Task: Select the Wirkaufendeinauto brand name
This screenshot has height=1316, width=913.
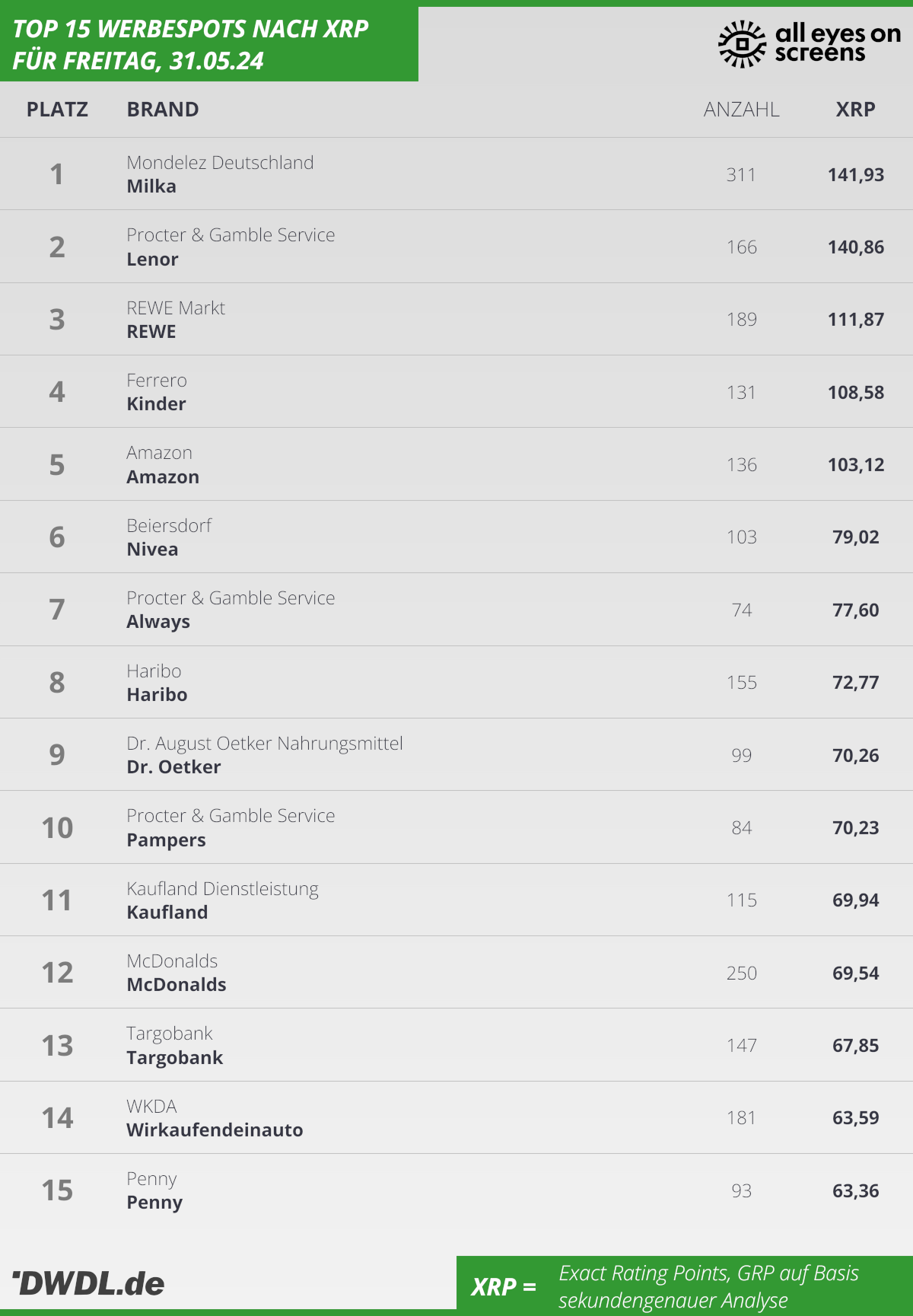Action: (x=215, y=1130)
